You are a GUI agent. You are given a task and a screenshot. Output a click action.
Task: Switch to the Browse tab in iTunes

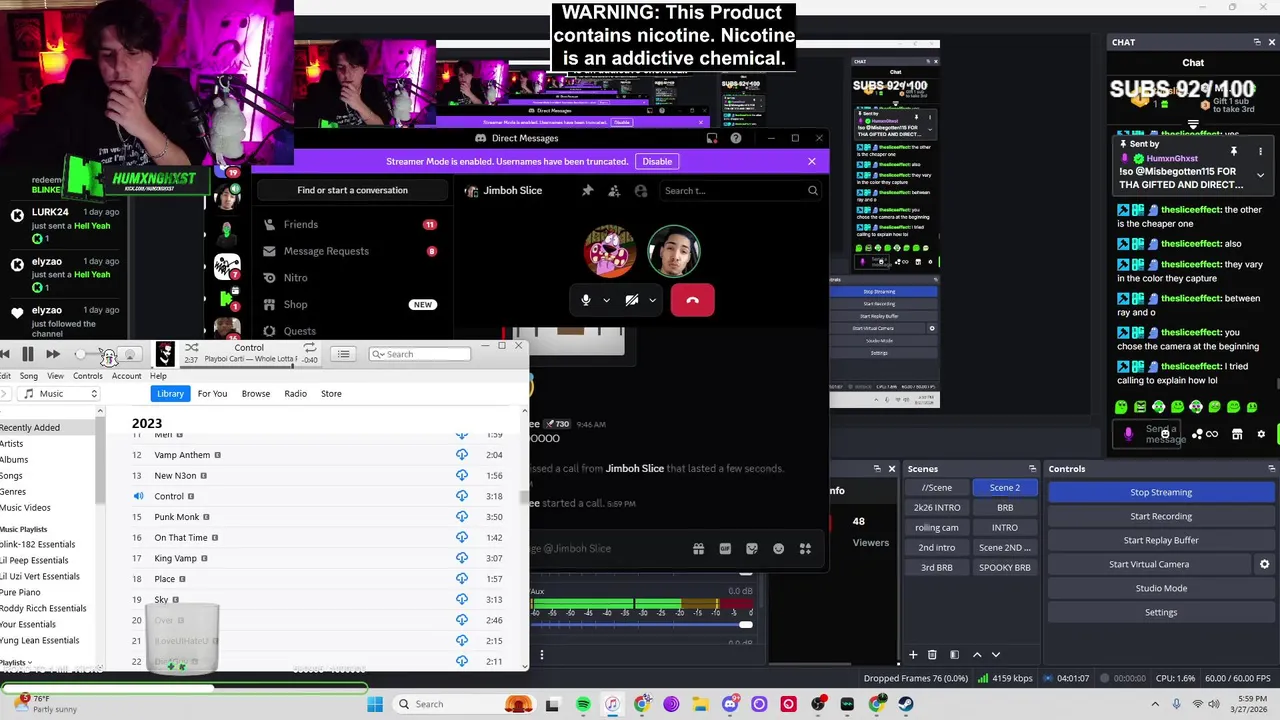tap(256, 394)
